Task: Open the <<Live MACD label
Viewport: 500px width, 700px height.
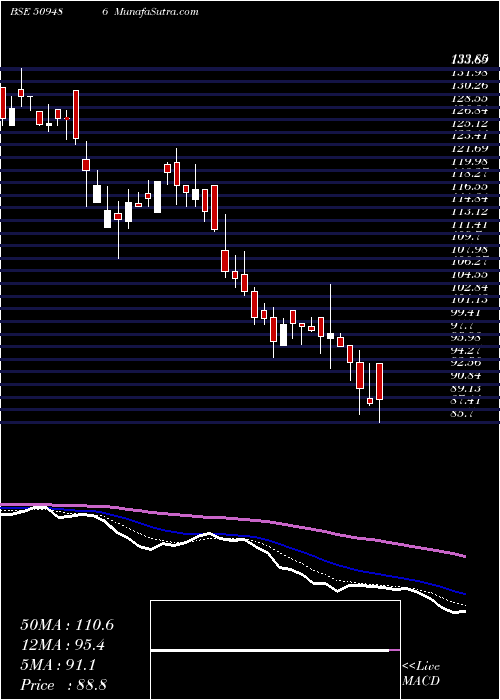Action: click(421, 674)
